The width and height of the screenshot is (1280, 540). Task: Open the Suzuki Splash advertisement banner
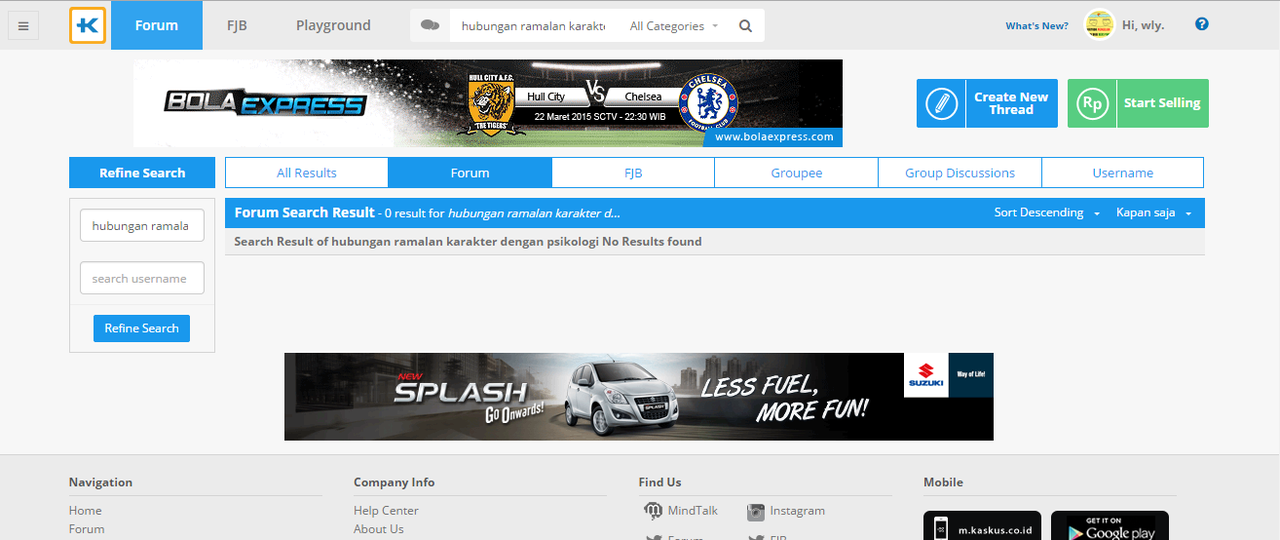pyautogui.click(x=639, y=396)
